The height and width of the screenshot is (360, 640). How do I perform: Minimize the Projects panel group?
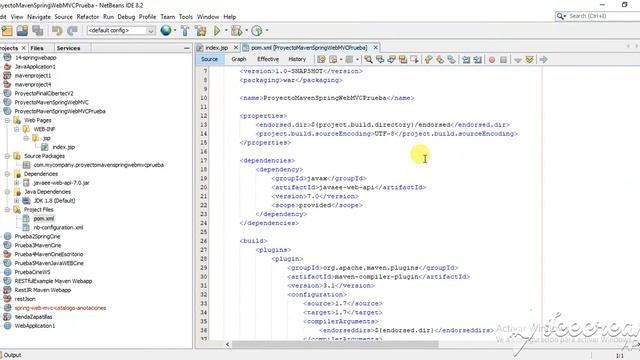click(x=187, y=48)
